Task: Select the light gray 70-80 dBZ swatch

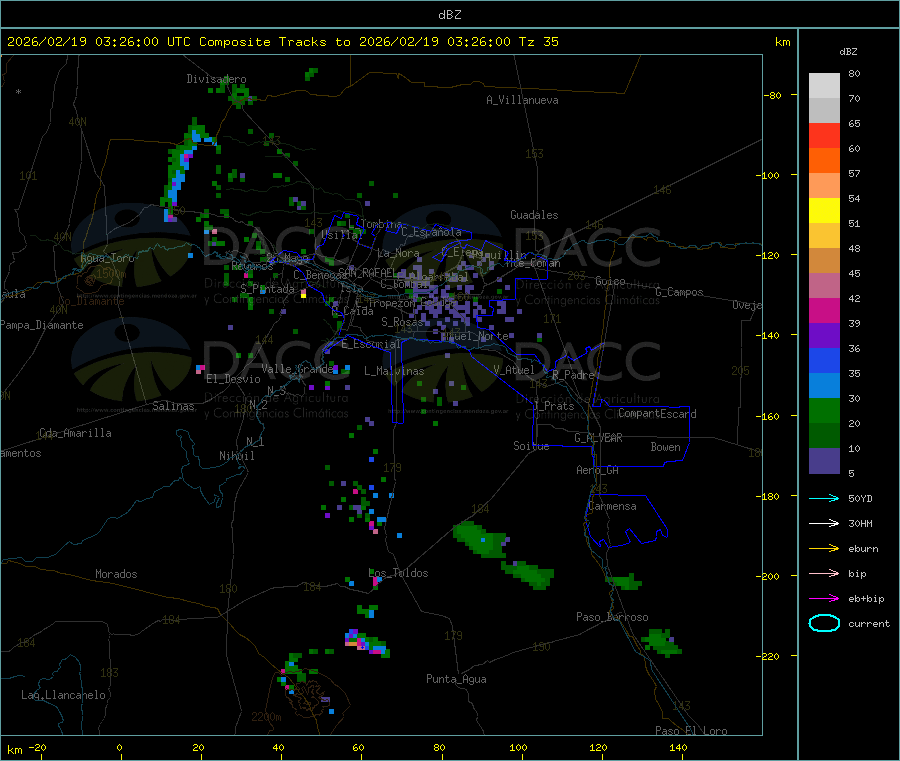Action: pos(824,86)
